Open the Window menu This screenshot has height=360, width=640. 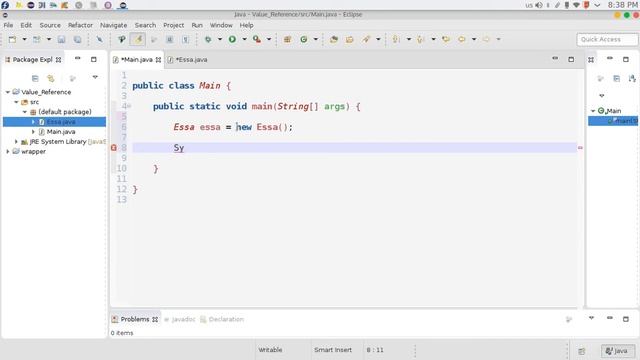221,25
